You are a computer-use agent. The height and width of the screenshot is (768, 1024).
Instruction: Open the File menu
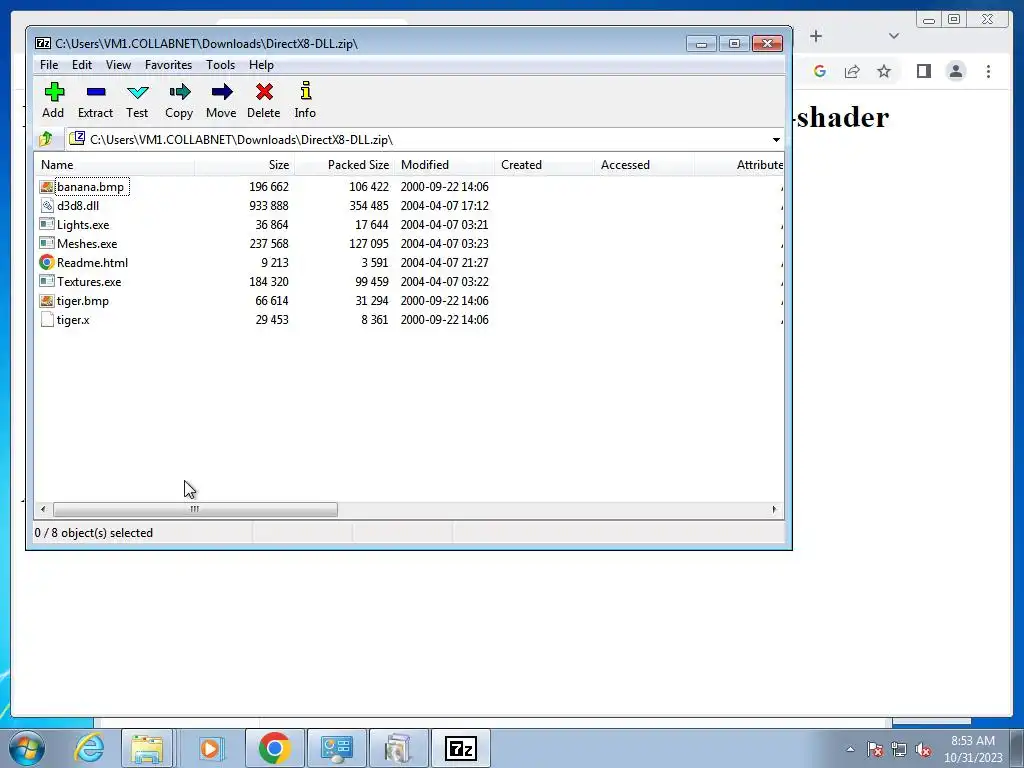pyautogui.click(x=49, y=65)
